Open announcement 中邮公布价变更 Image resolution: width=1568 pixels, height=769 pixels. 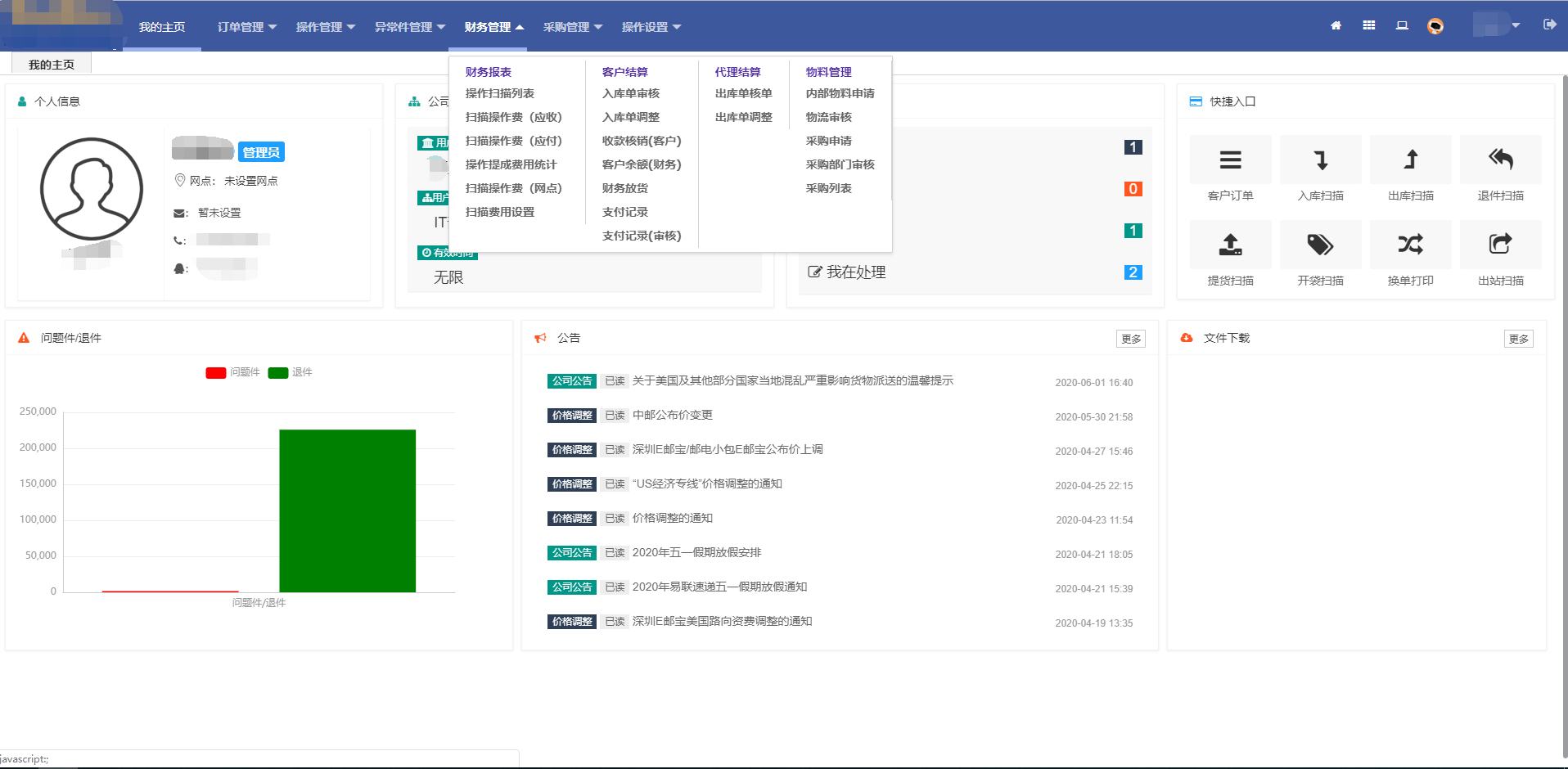(x=671, y=415)
